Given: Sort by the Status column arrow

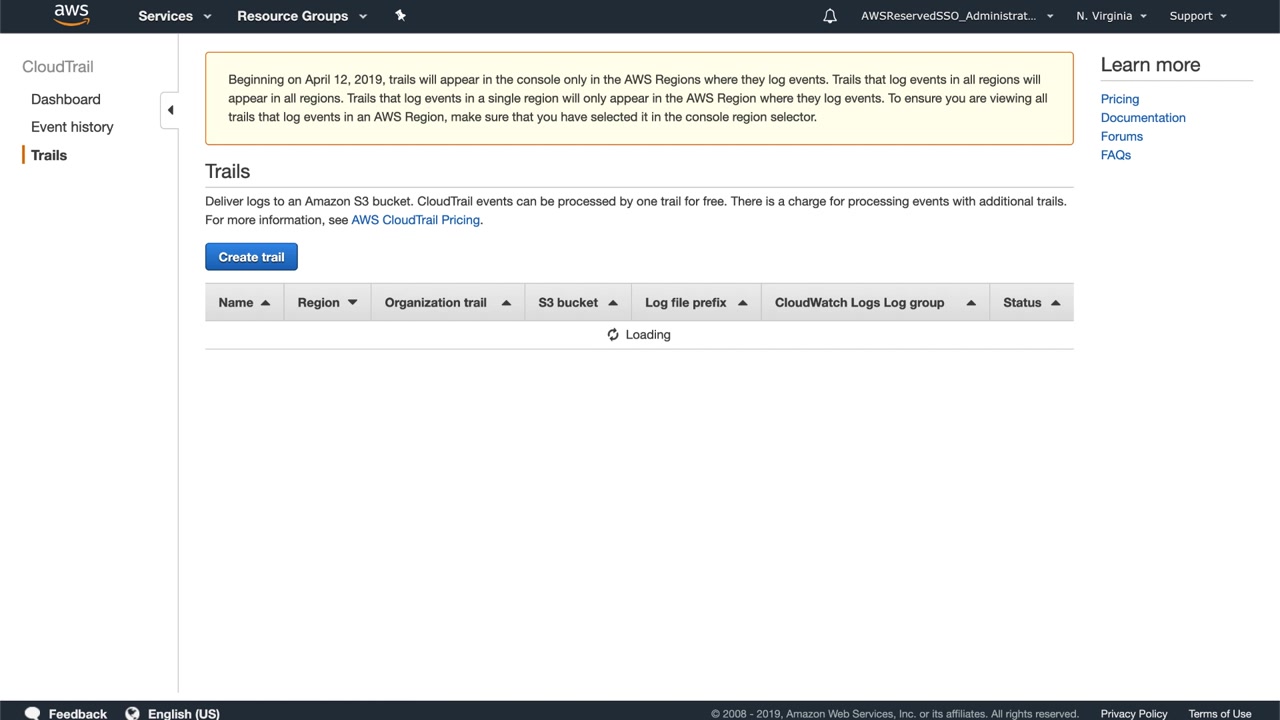Looking at the screenshot, I should (1055, 303).
